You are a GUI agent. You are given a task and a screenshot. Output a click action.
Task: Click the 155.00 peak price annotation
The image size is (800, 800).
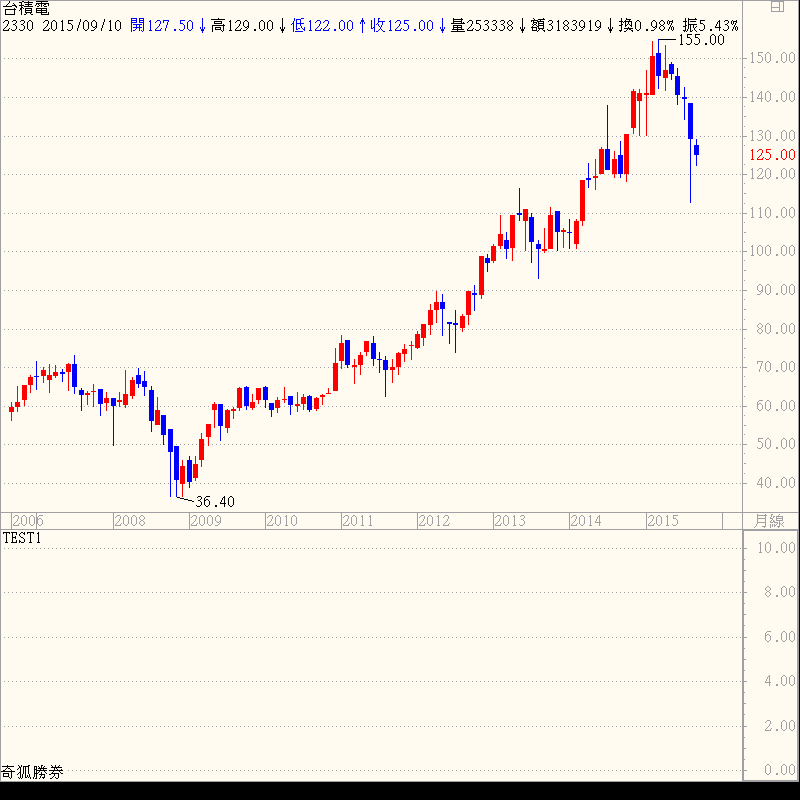tap(701, 40)
